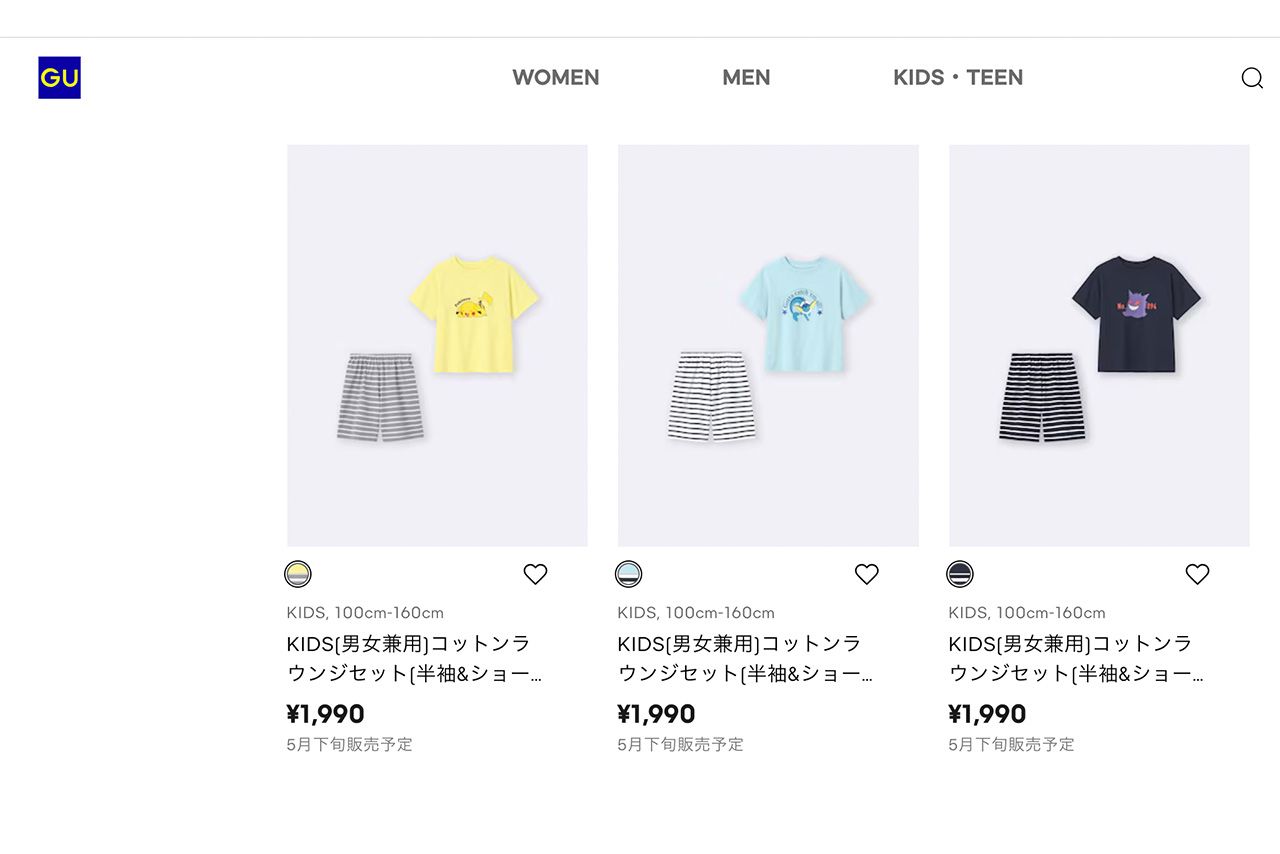Click the magnifying glass at top right
This screenshot has height=854, width=1280.
pyautogui.click(x=1251, y=78)
